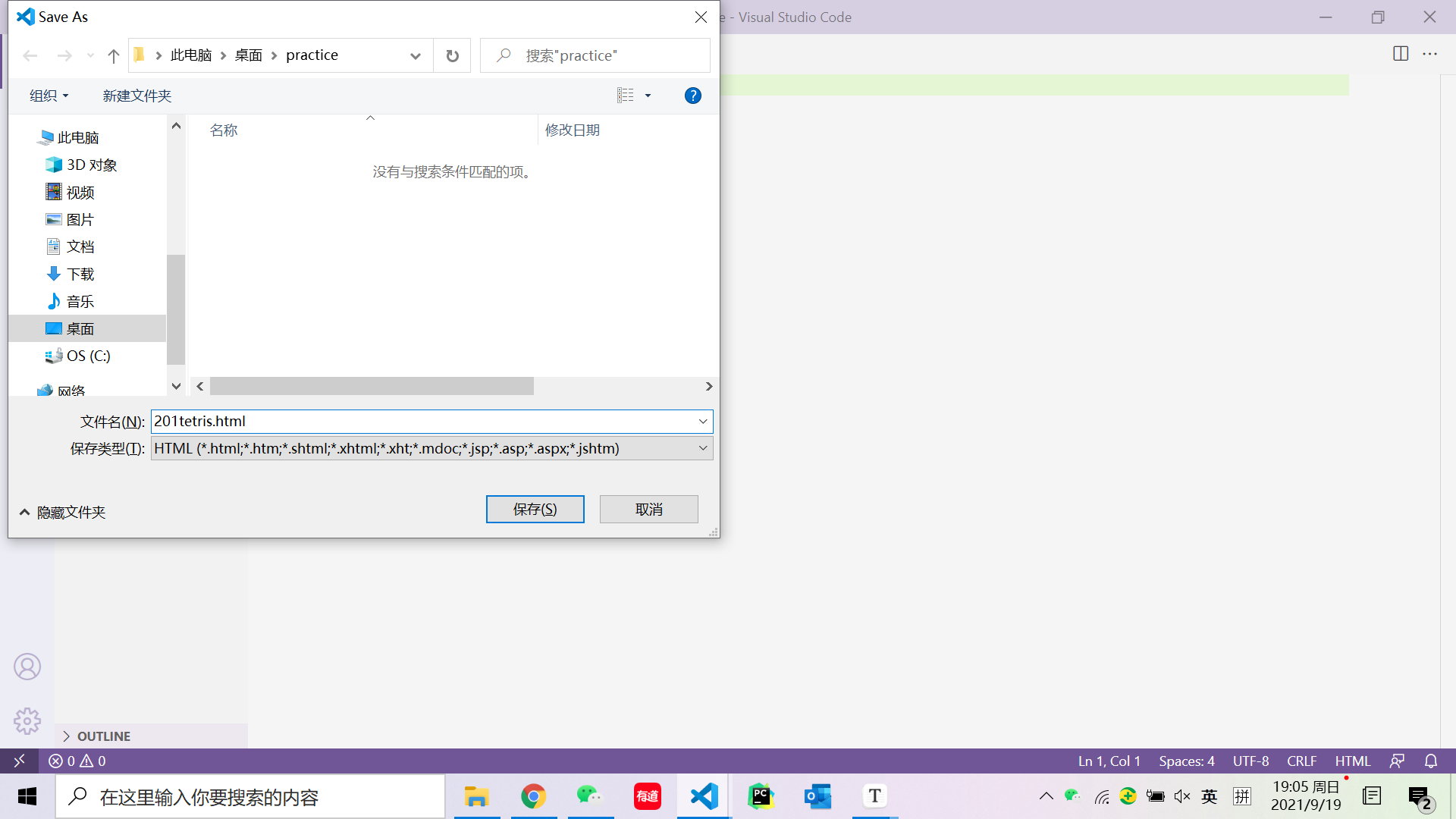Unmute the system volume in the tray
The image size is (1456, 819).
click(1182, 796)
